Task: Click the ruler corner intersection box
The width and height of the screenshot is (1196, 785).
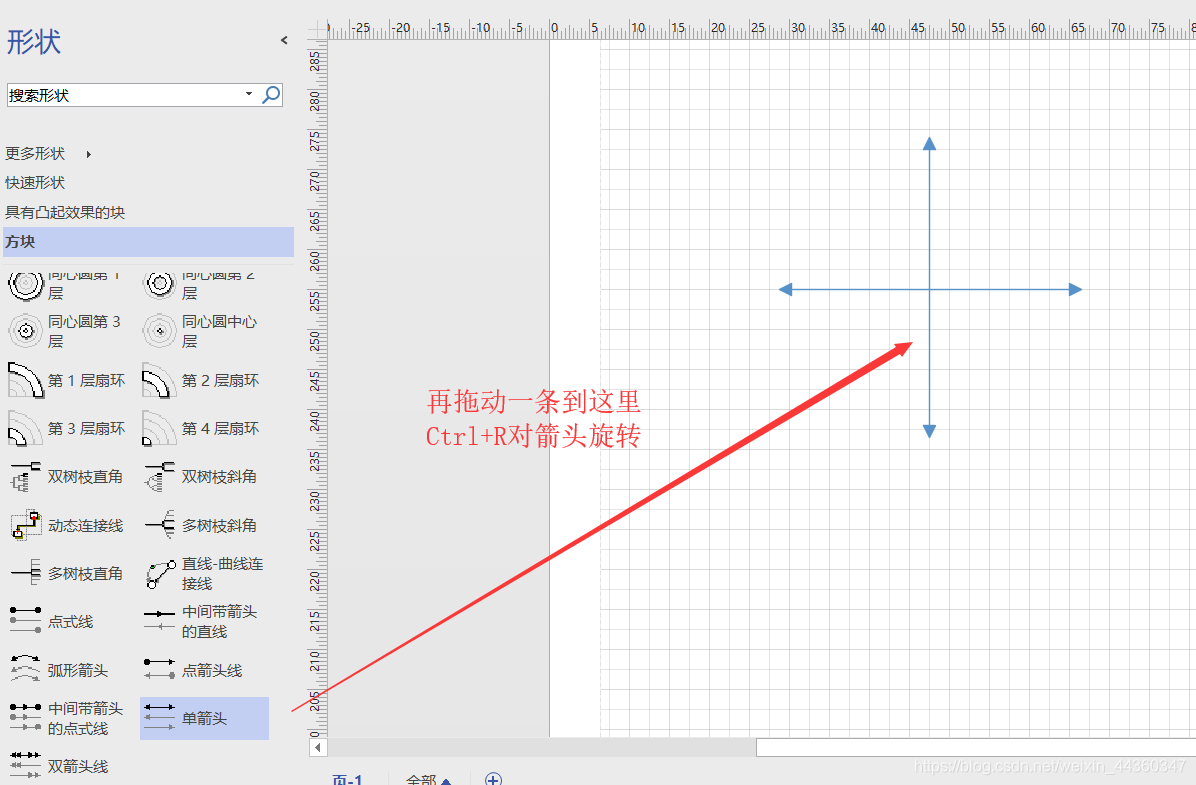Action: pyautogui.click(x=318, y=30)
